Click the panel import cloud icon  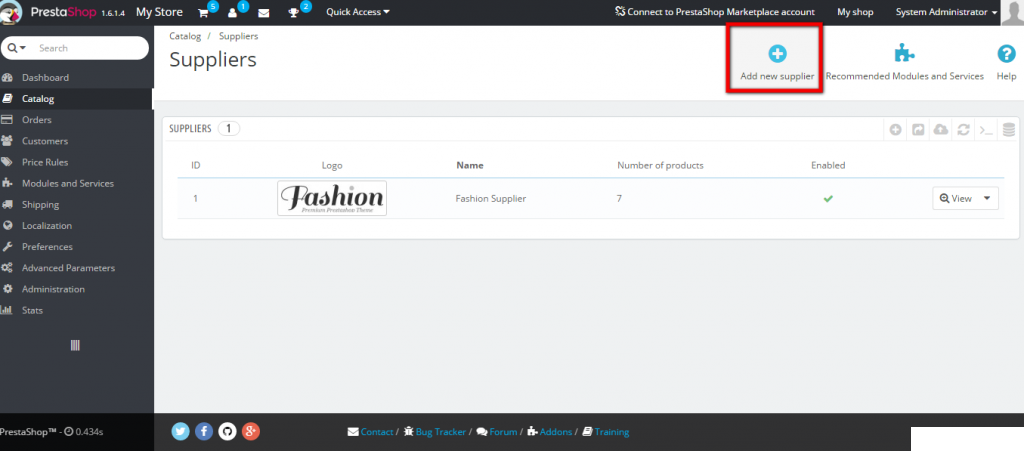[x=940, y=129]
